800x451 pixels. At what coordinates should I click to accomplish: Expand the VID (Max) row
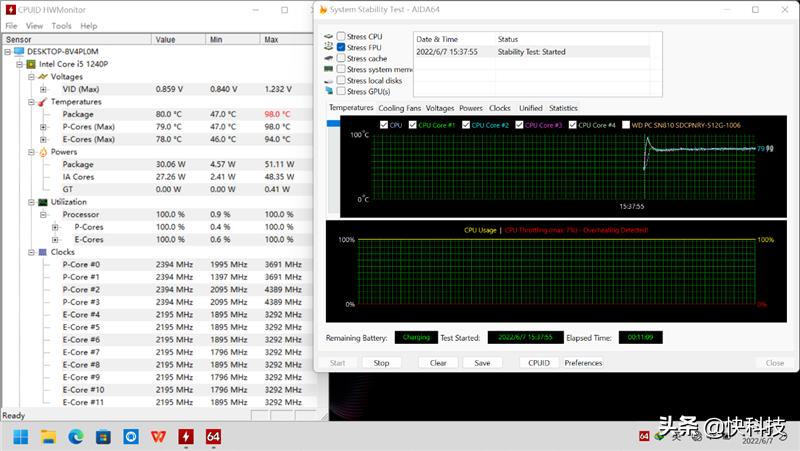(43, 89)
